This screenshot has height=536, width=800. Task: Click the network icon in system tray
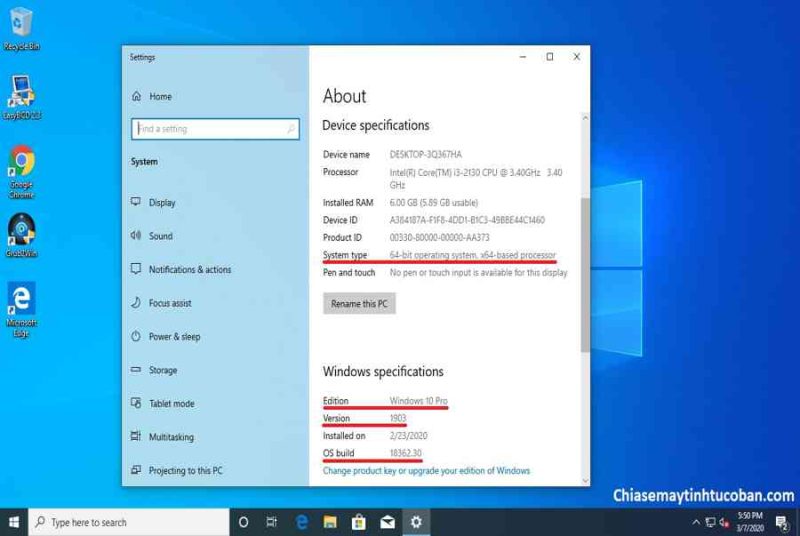pos(710,522)
